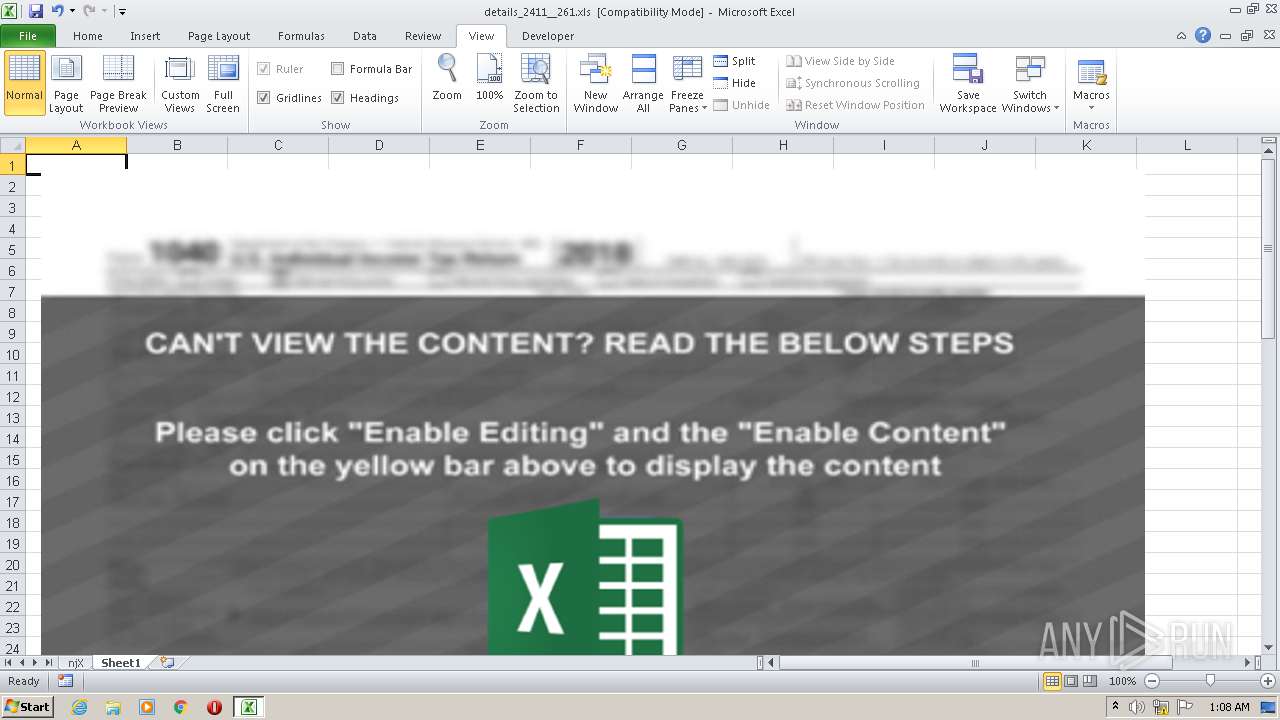Click the horizontal scrollbar
This screenshot has width=1280, height=720.
(x=975, y=662)
